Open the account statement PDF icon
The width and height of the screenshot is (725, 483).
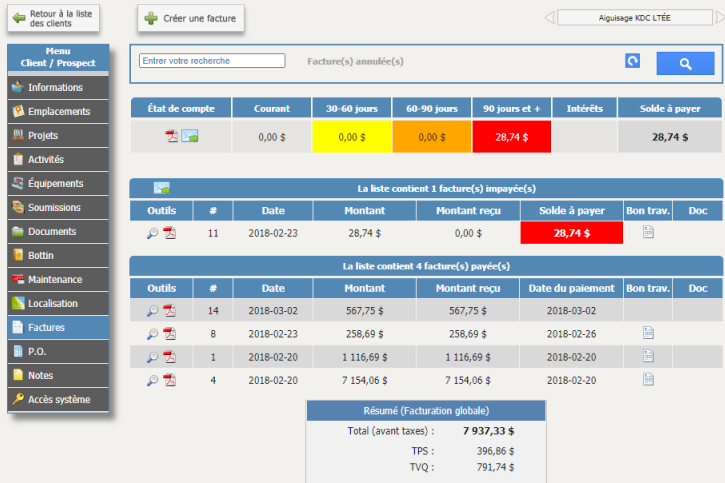[172, 136]
